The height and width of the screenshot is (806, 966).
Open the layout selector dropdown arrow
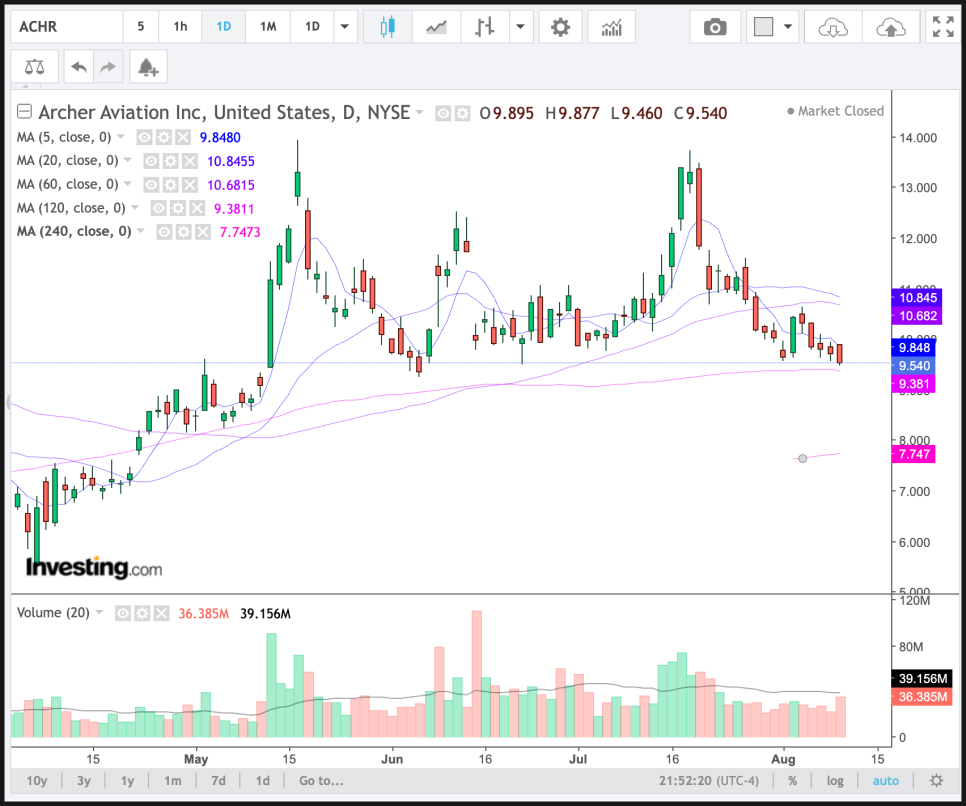click(x=787, y=26)
